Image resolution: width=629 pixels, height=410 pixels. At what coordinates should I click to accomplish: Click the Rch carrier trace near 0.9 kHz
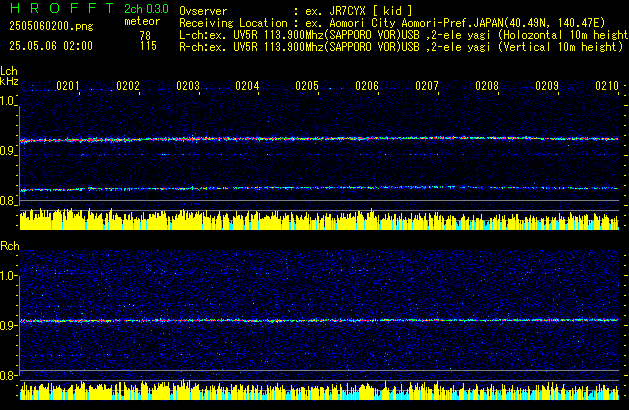point(319,321)
